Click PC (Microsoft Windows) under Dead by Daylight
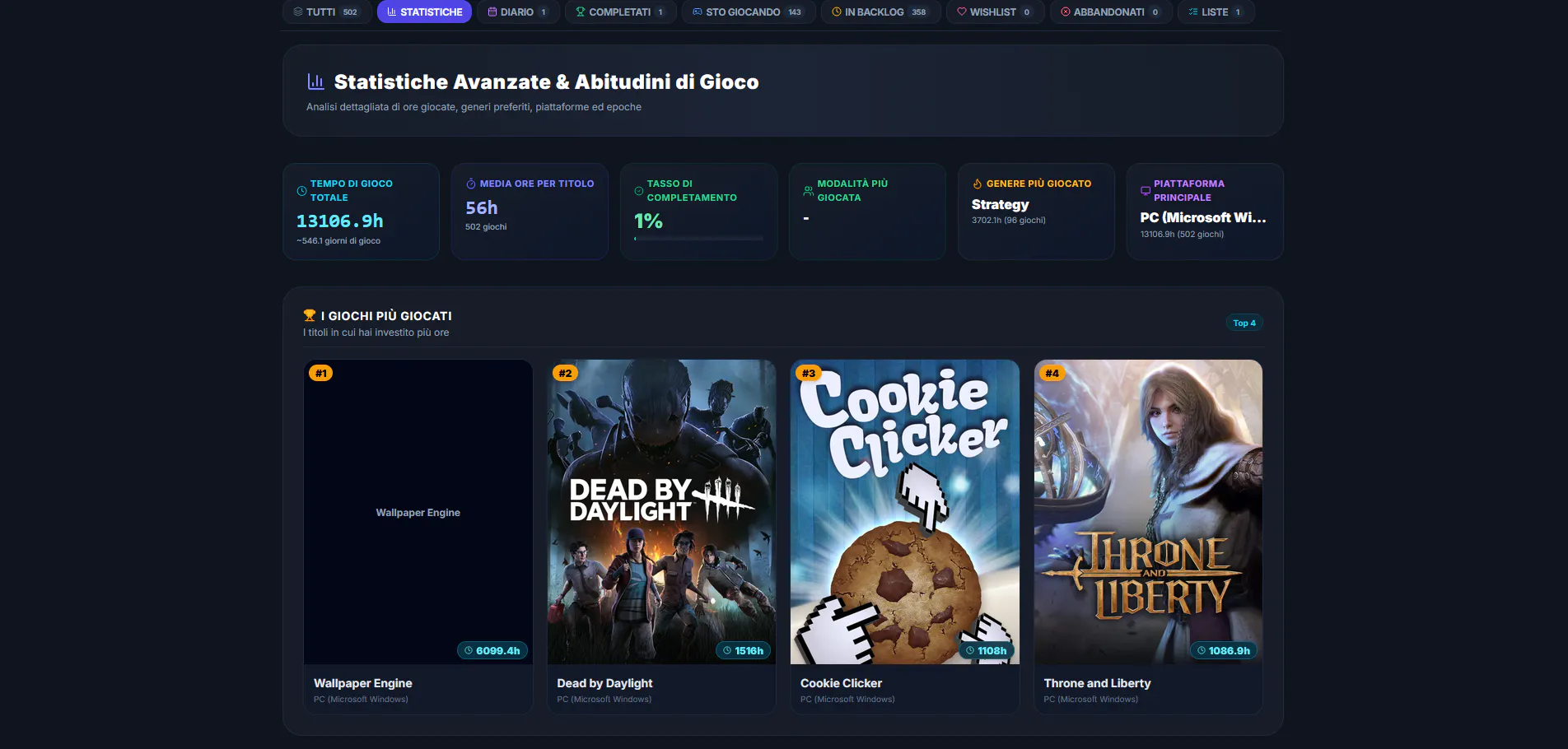Viewport: 1568px width, 749px height. (x=604, y=699)
